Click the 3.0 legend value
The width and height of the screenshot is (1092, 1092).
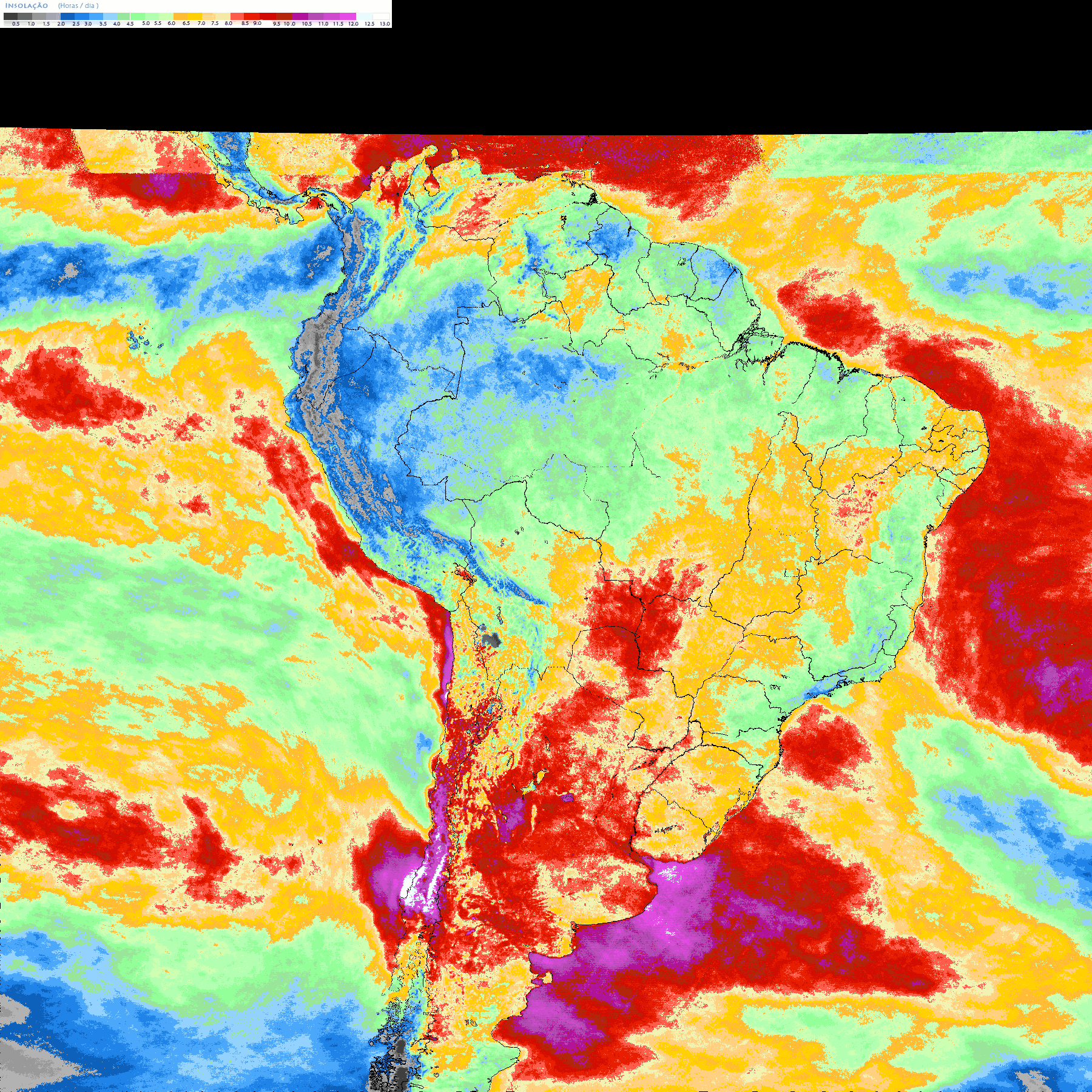click(x=88, y=24)
